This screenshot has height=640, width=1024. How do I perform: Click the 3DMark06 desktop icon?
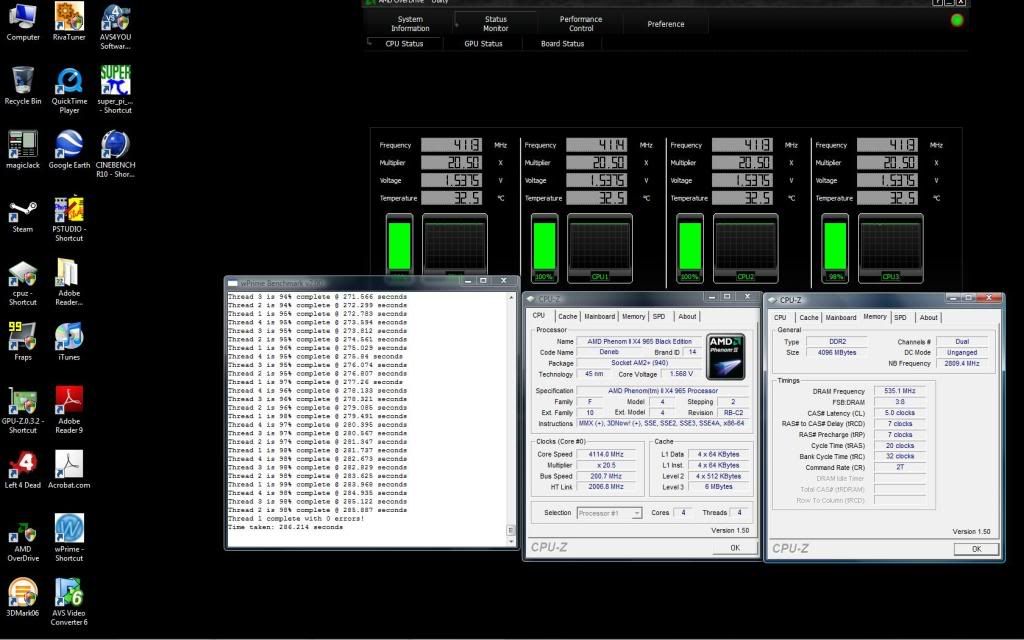[x=23, y=598]
